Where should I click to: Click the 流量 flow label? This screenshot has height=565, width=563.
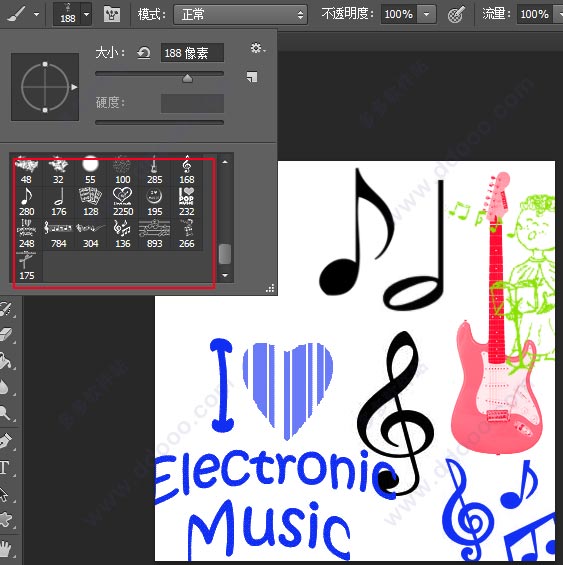click(497, 14)
